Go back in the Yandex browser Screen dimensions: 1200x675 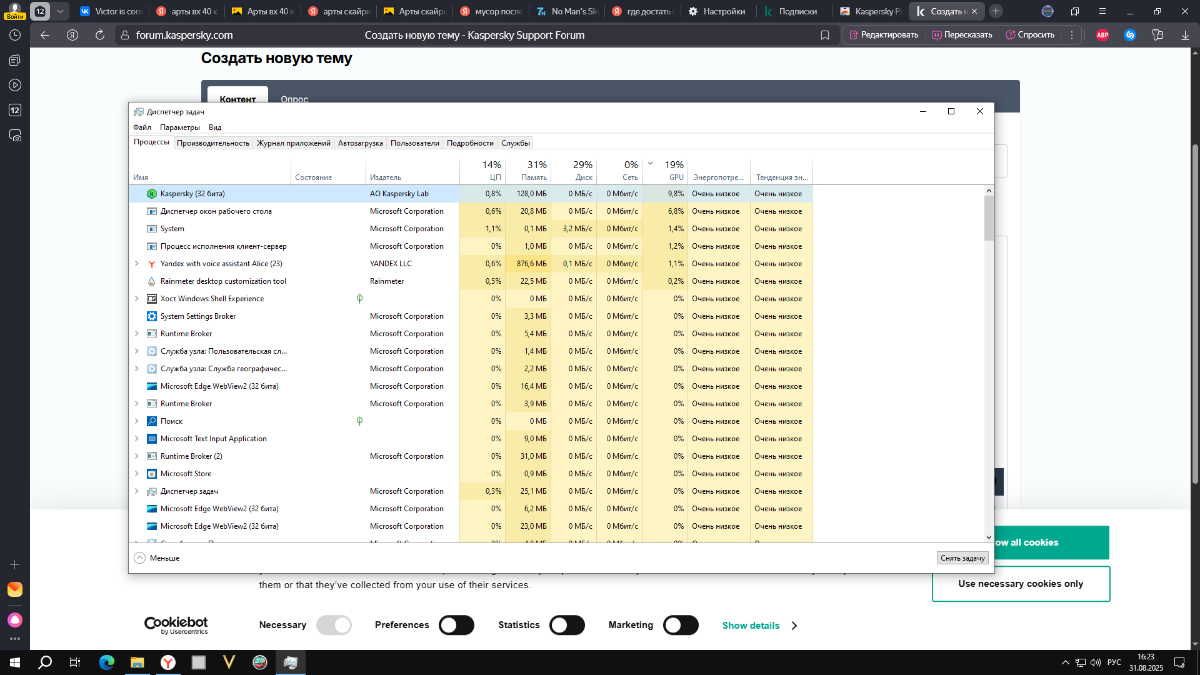pos(44,35)
